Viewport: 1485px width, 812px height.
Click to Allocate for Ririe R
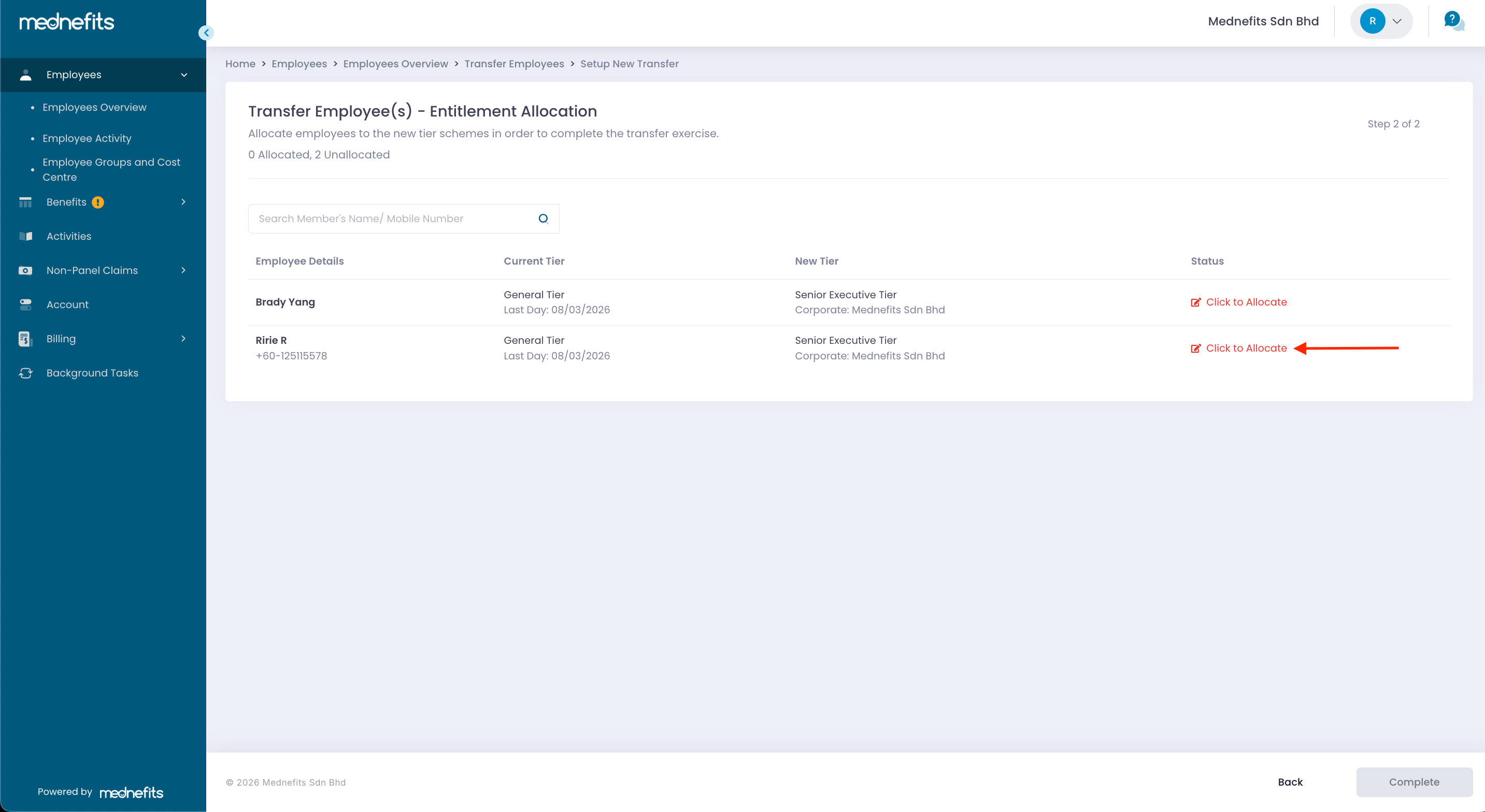coord(1245,348)
